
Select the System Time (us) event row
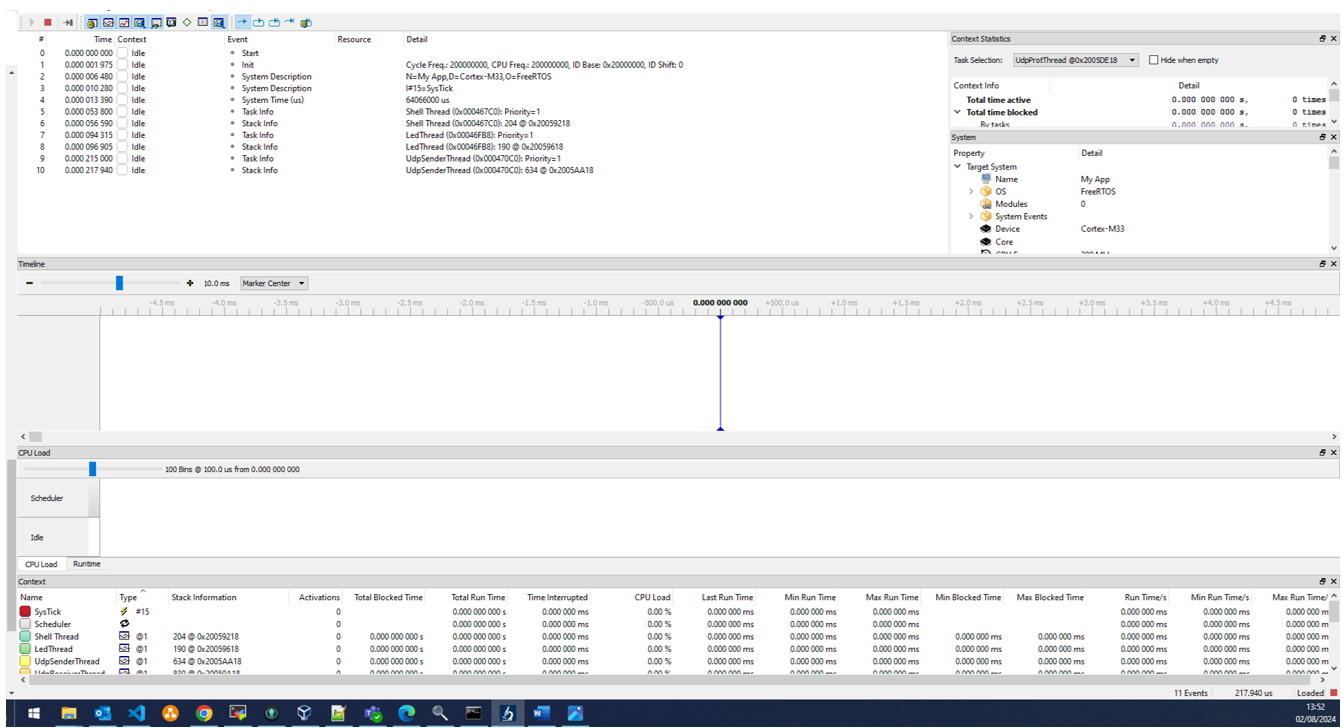click(483, 100)
